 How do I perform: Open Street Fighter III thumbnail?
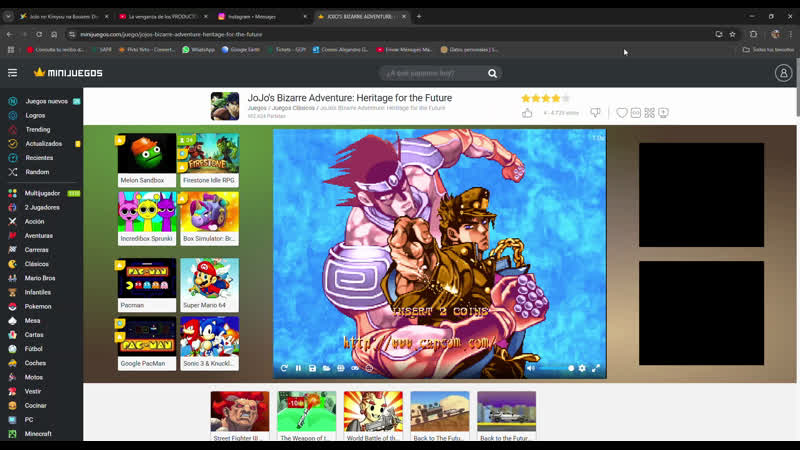(240, 416)
